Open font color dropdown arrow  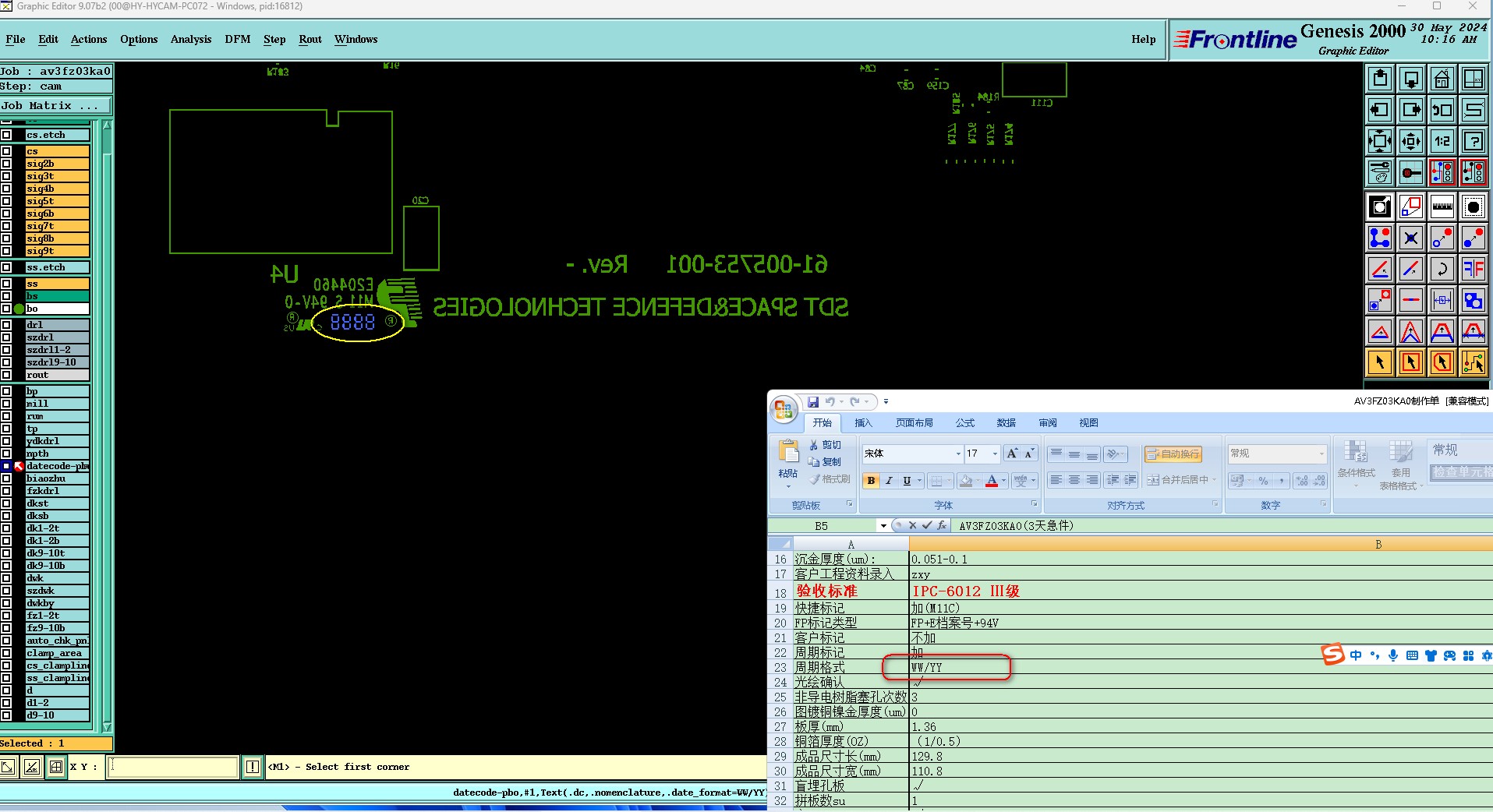pyautogui.click(x=1004, y=481)
